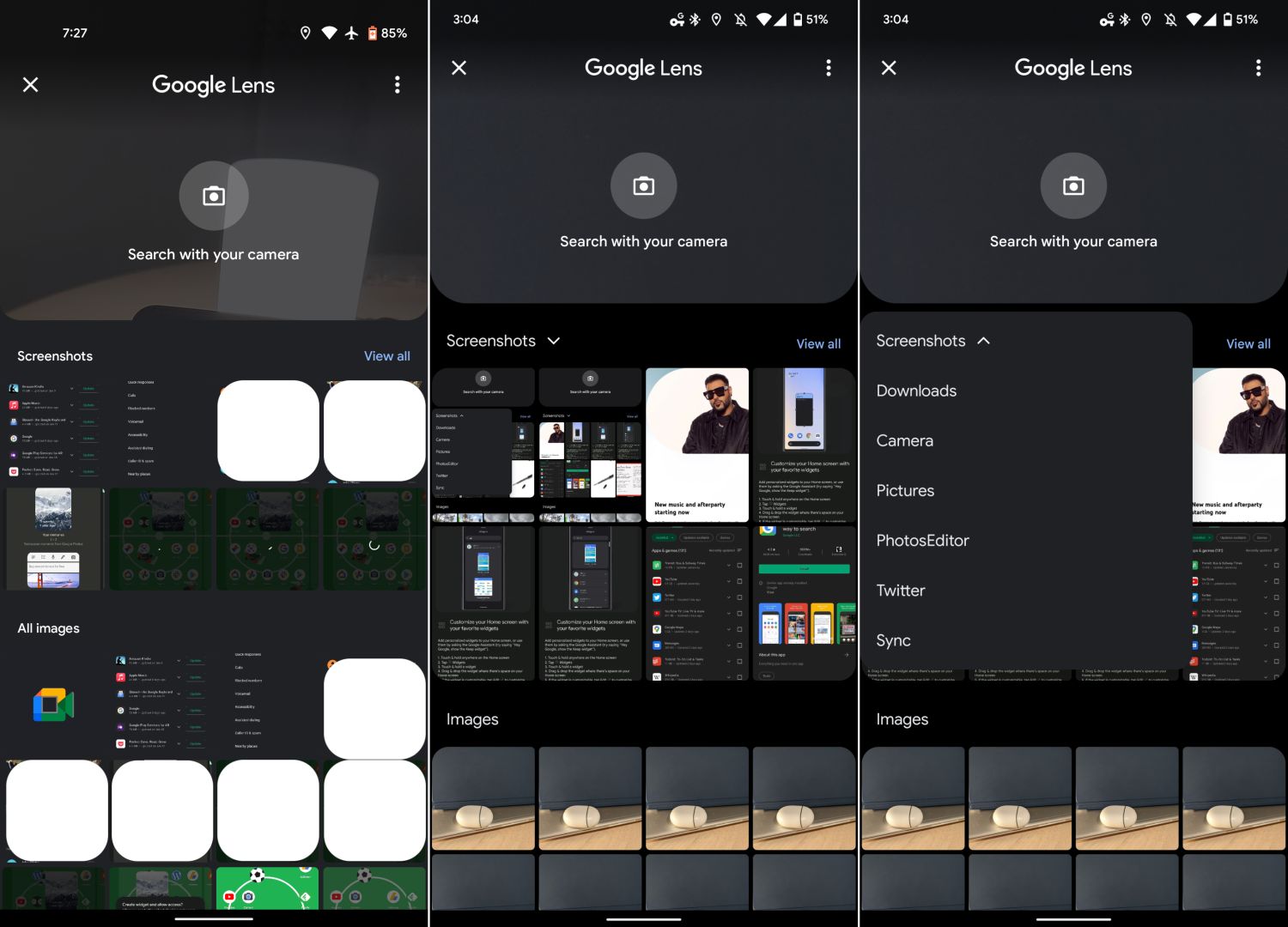This screenshot has height=927, width=1288.
Task: Tap View all on the 7:27 screen
Action: [386, 356]
